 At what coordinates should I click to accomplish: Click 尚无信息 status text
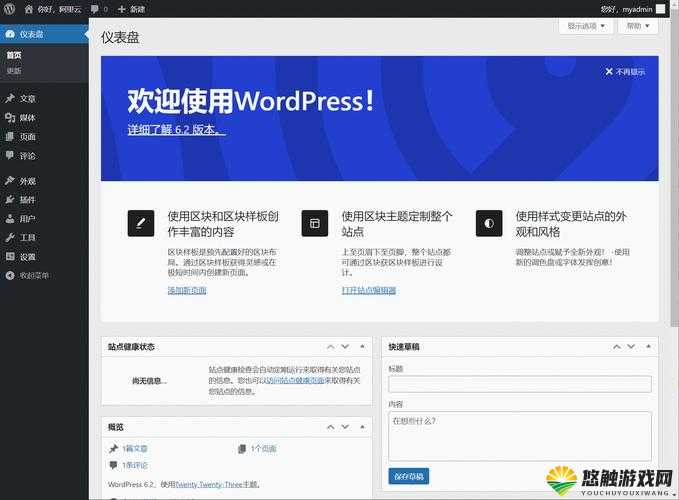(149, 381)
